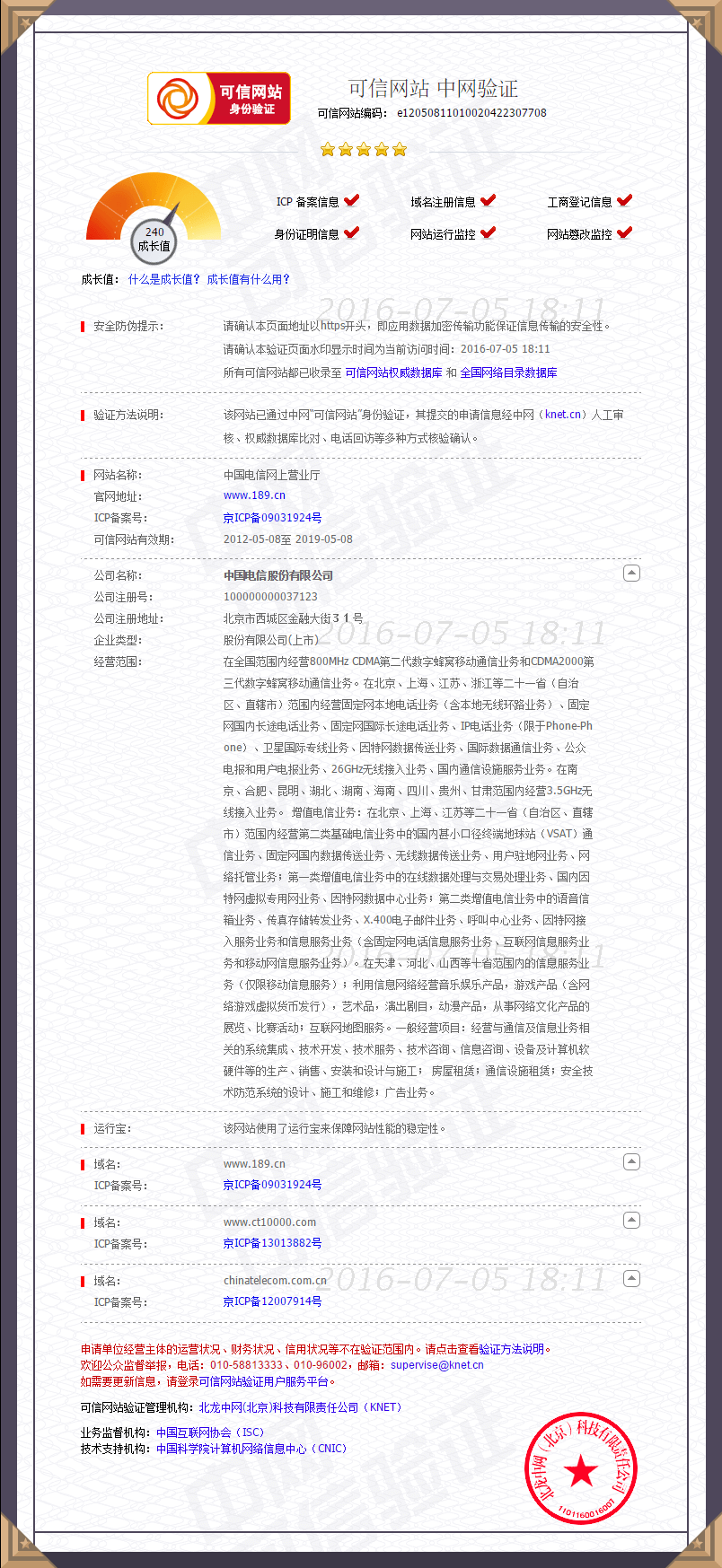Viewport: 722px width, 1568px height.
Task: Open 全国网络目录数据库 link
Action: (508, 372)
